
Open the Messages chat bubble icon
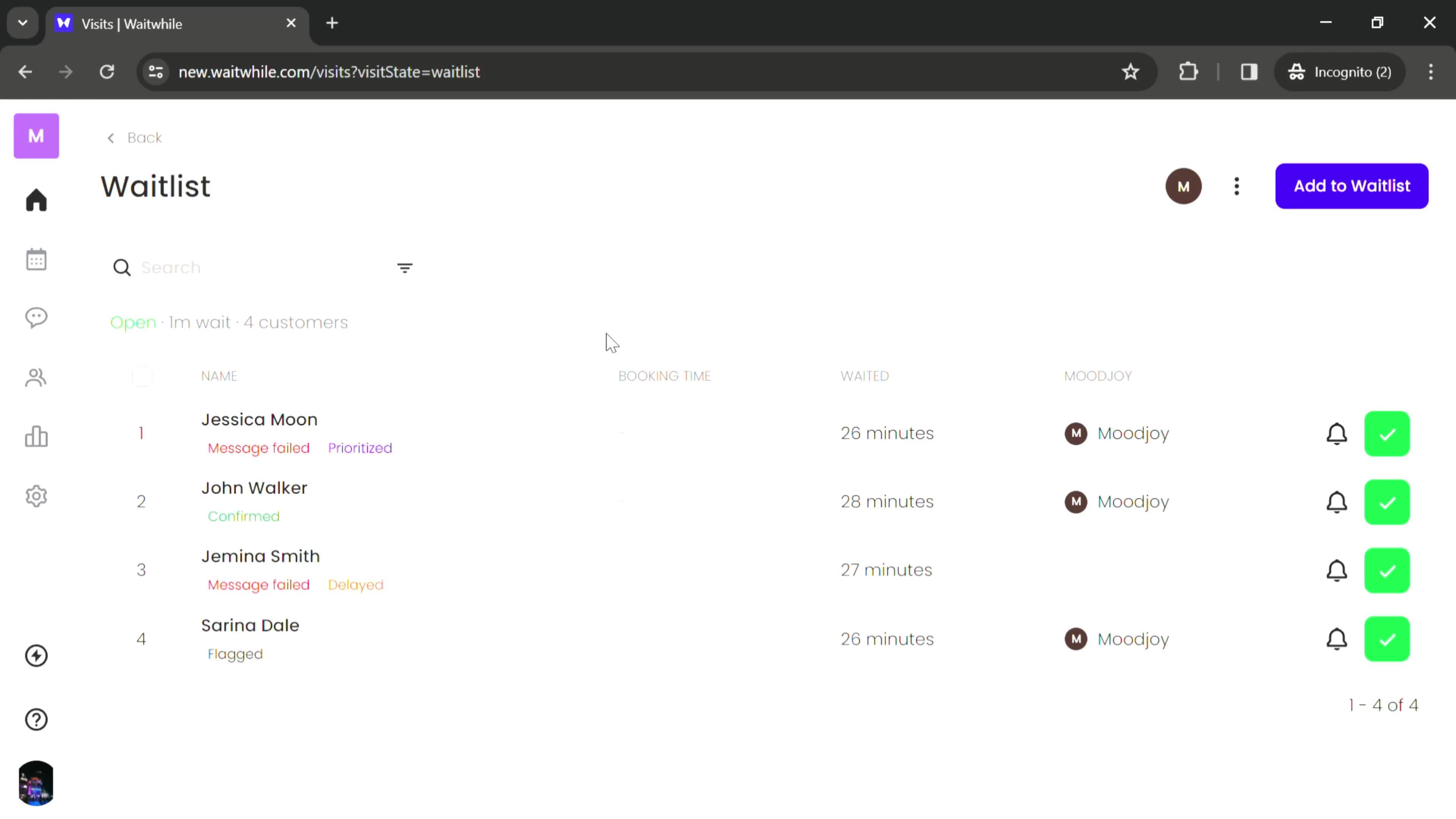pos(36,318)
